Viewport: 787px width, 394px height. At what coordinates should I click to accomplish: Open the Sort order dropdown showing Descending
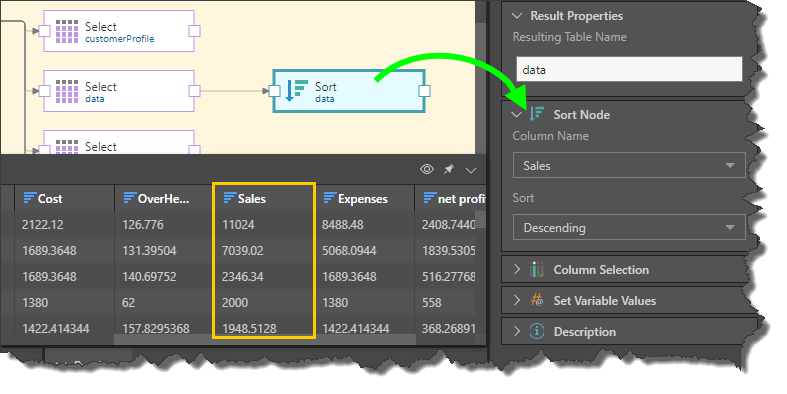pyautogui.click(x=629, y=227)
